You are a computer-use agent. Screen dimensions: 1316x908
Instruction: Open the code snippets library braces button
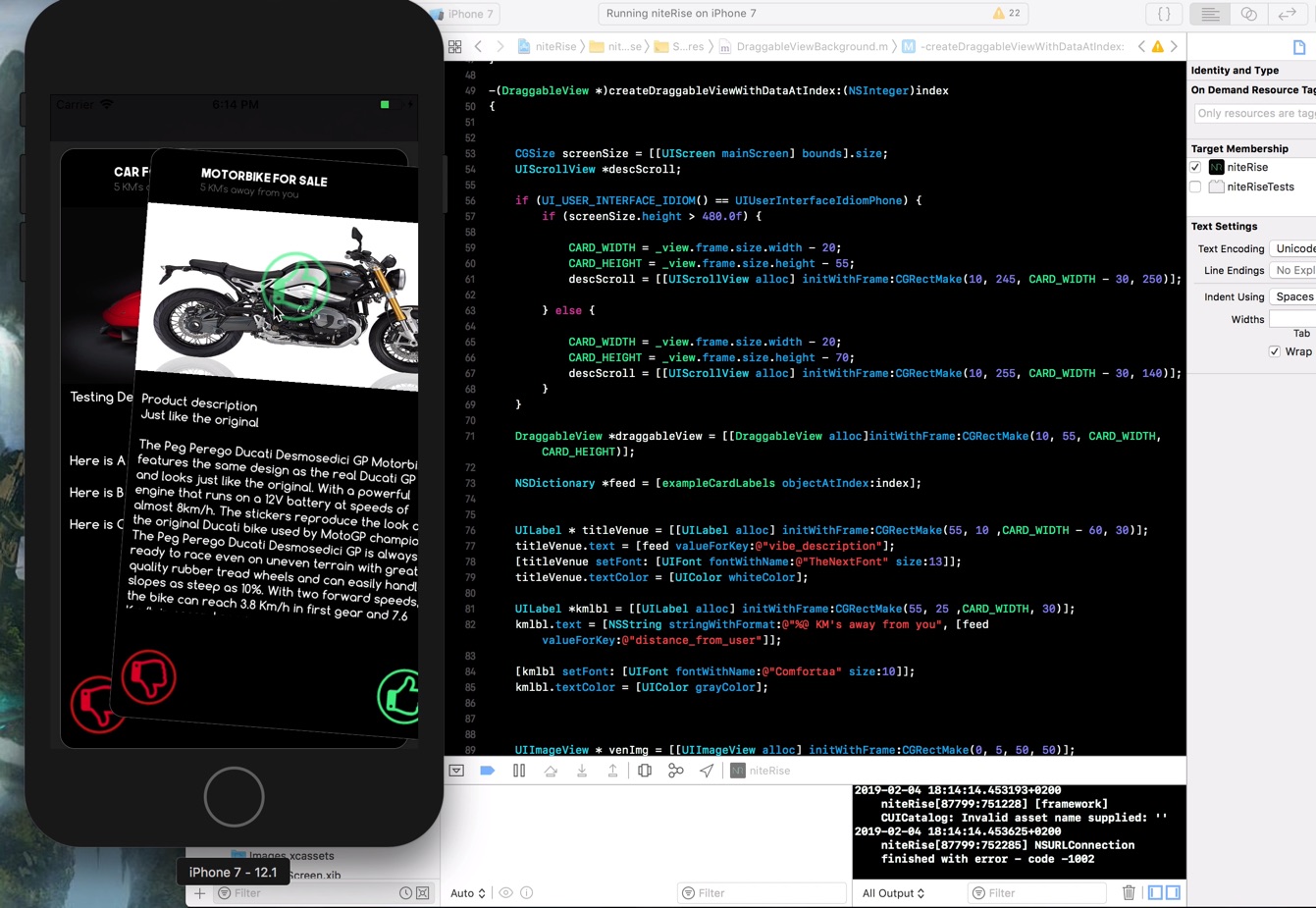point(1164,14)
